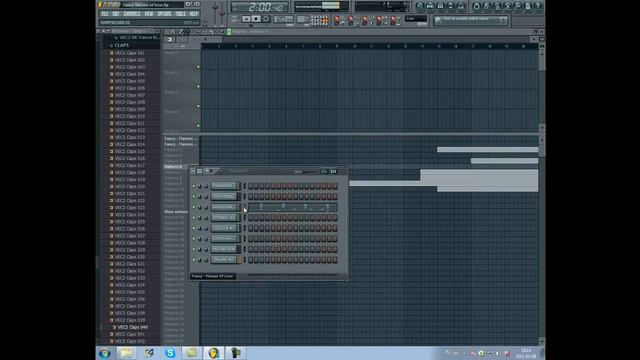This screenshot has width=640, height=360.
Task: Open the VIEW menu
Action: point(149,14)
